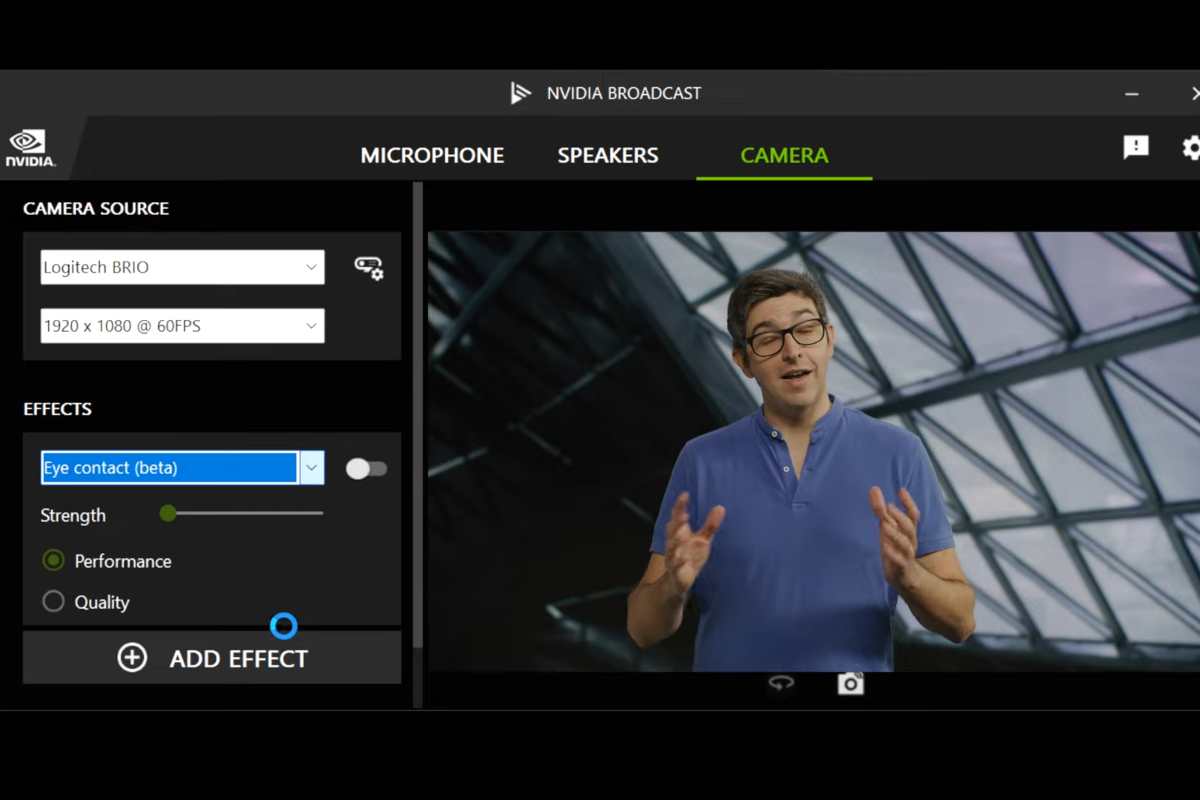Click the camera preview video area
The height and width of the screenshot is (800, 1200).
[x=812, y=450]
